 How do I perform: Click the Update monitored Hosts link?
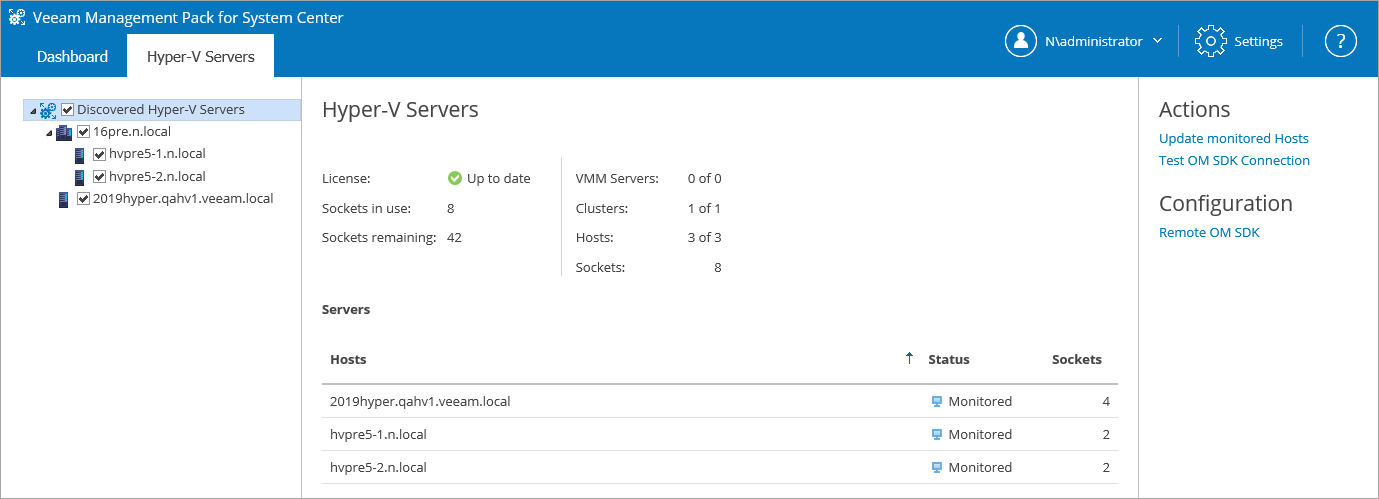(x=1234, y=139)
